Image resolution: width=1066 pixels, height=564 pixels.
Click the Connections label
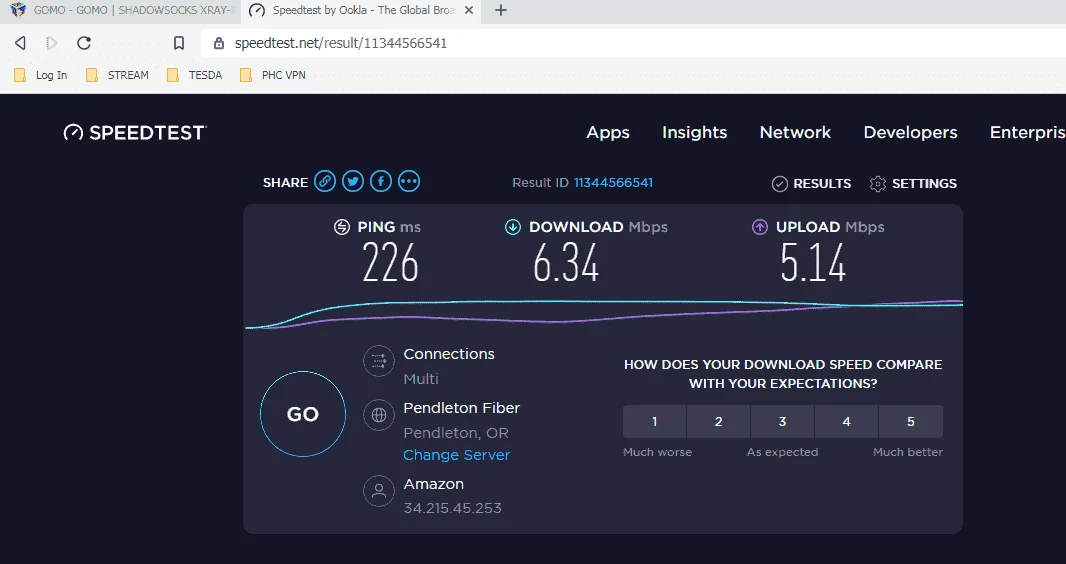tap(449, 354)
